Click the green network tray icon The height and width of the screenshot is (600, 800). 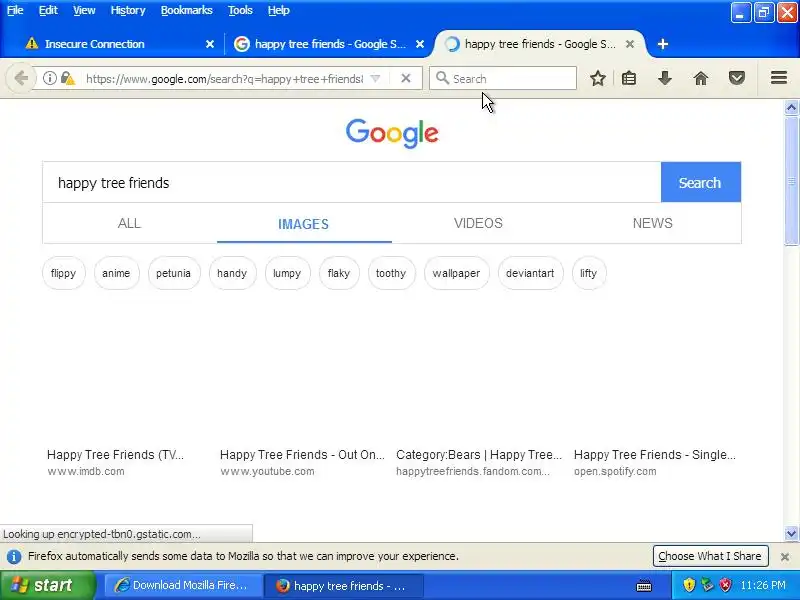(707, 585)
